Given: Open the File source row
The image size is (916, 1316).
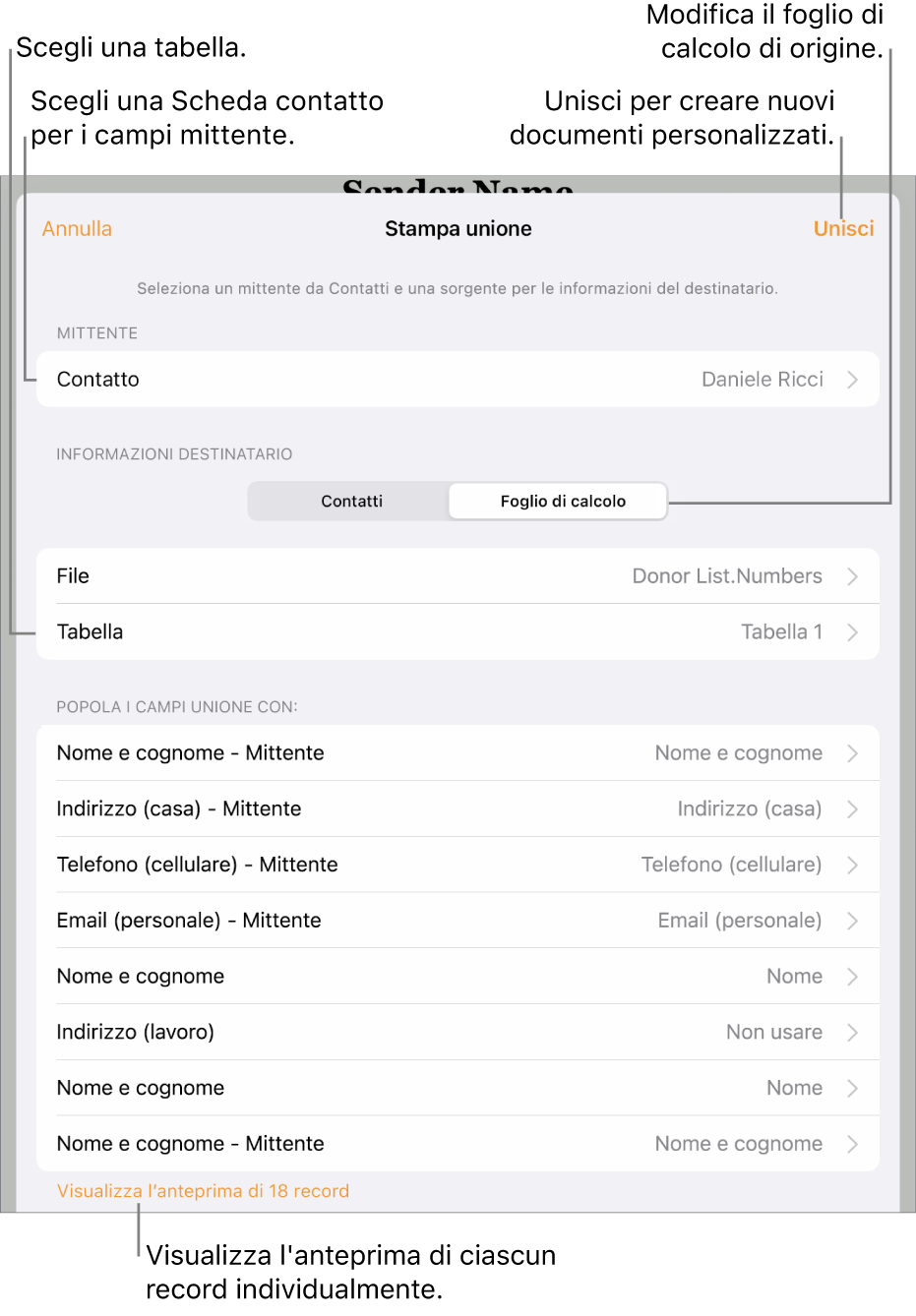Looking at the screenshot, I should [x=458, y=576].
